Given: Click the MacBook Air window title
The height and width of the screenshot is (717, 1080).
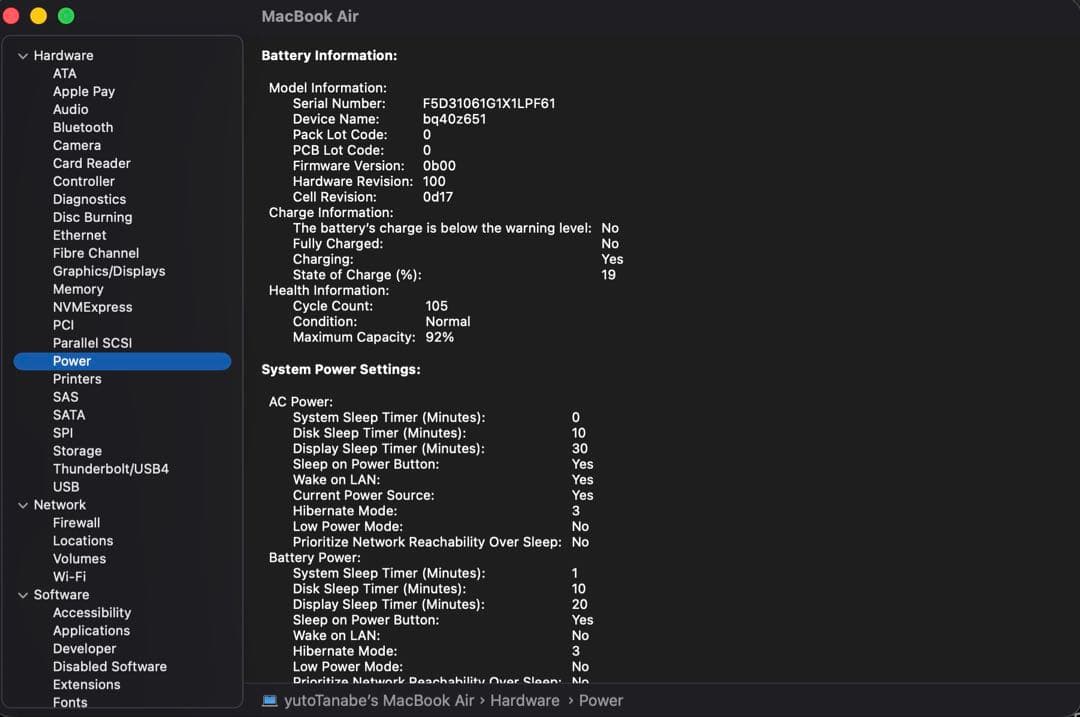Looking at the screenshot, I should click(x=310, y=17).
